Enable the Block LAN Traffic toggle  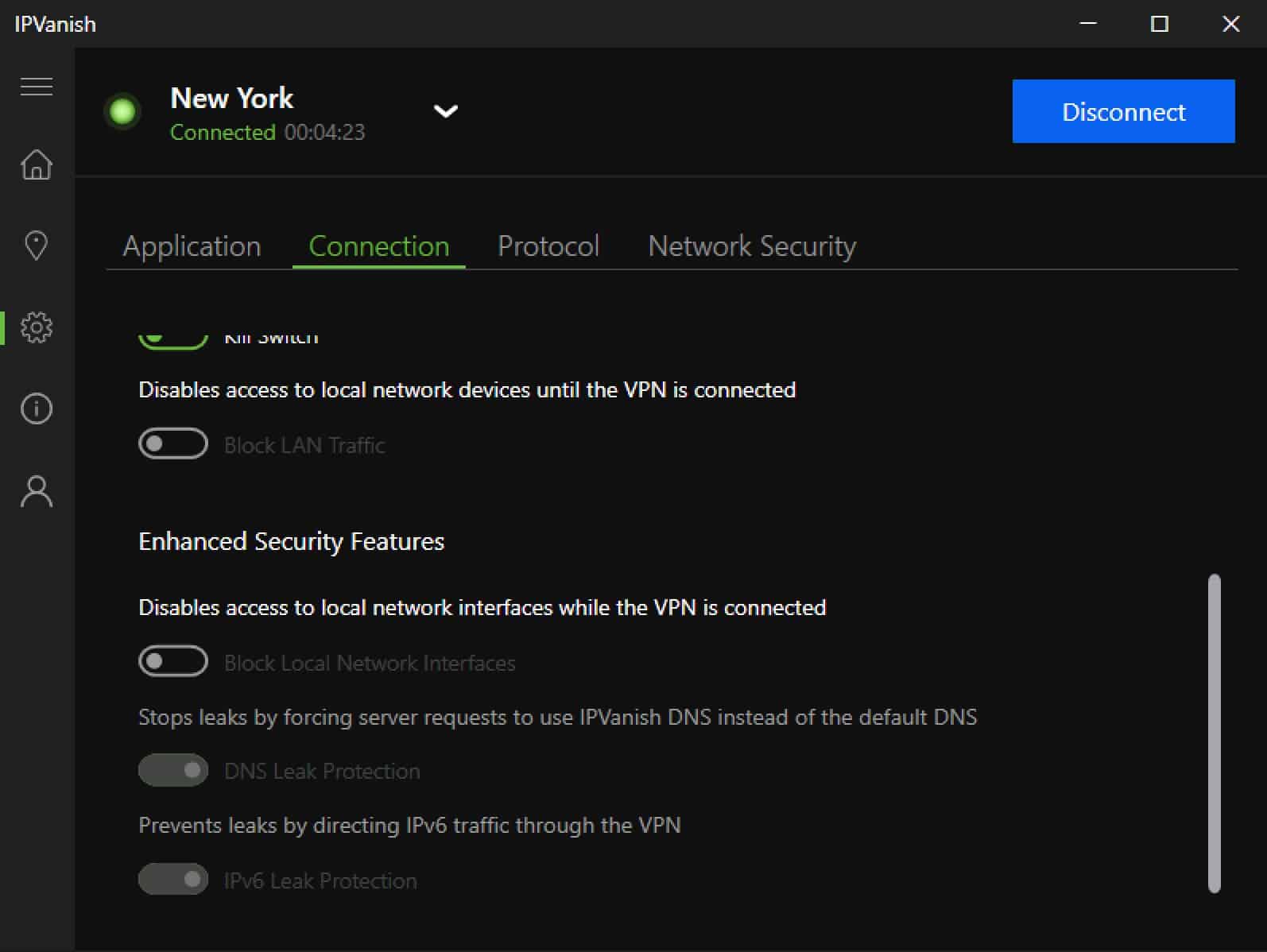[x=173, y=443]
